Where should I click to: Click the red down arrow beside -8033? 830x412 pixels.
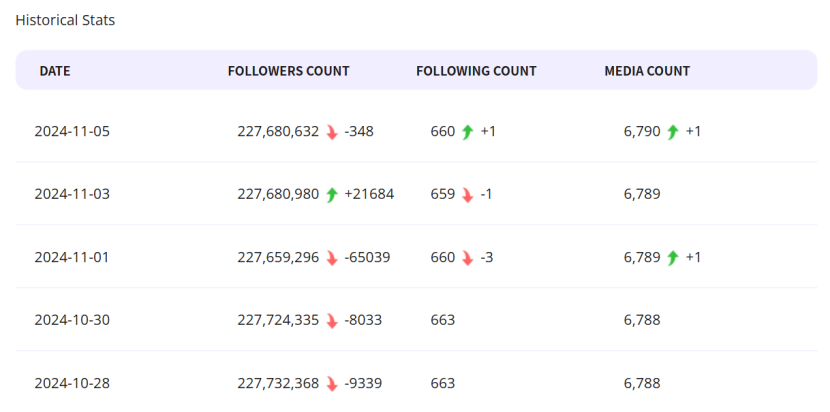click(332, 321)
